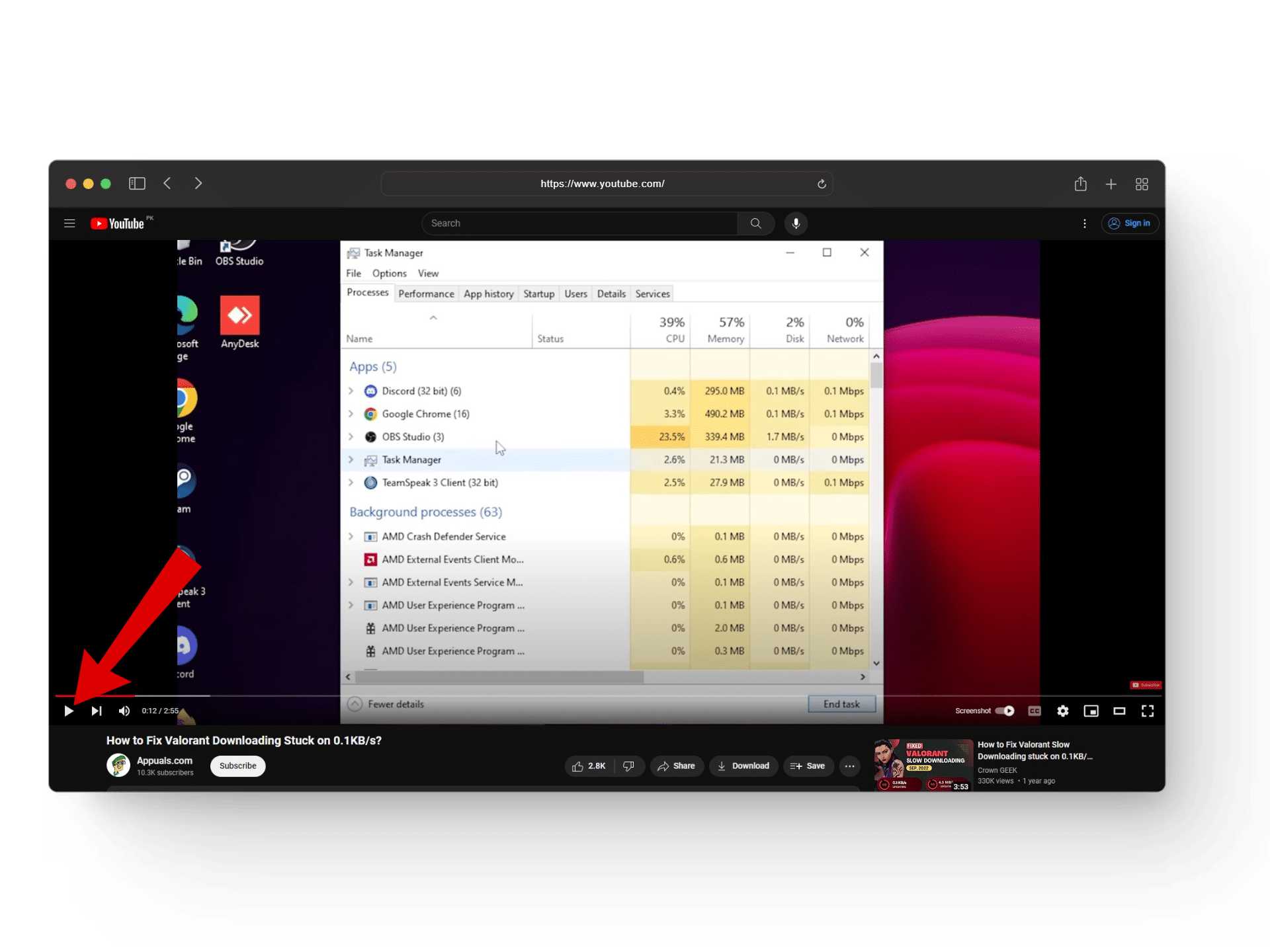Toggle the Screenshot autoplay switch
Image resolution: width=1270 pixels, height=952 pixels.
(1005, 711)
